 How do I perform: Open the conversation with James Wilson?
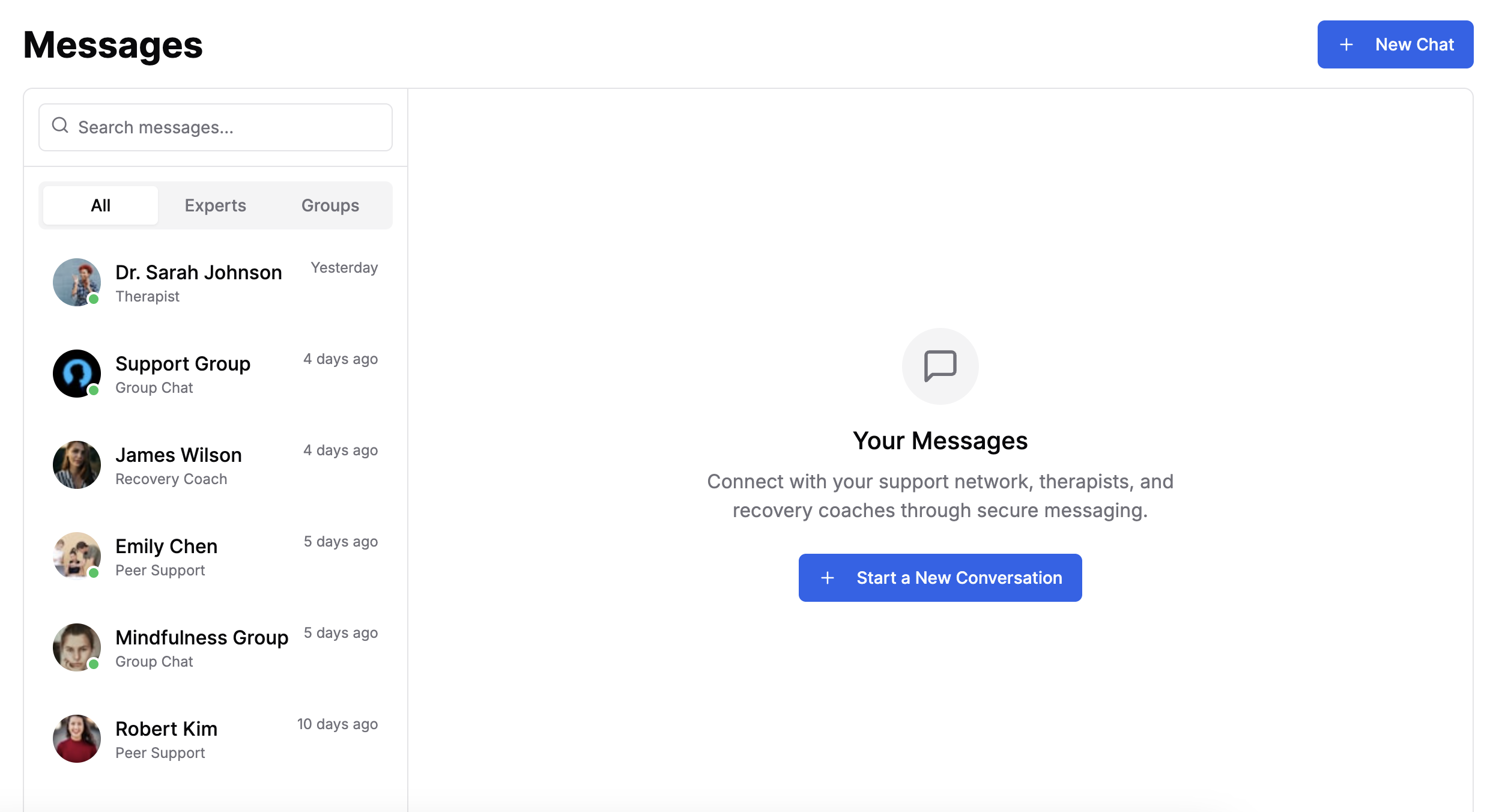click(215, 465)
